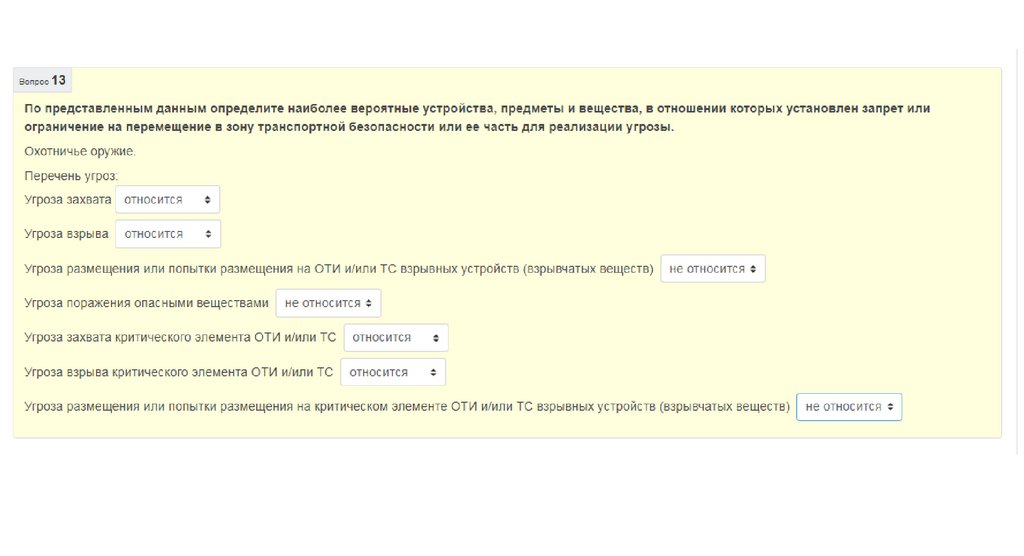Click label about explosives placement on ОТИ и/или ТС
Image resolution: width=1024 pixels, height=556 pixels.
(340, 269)
